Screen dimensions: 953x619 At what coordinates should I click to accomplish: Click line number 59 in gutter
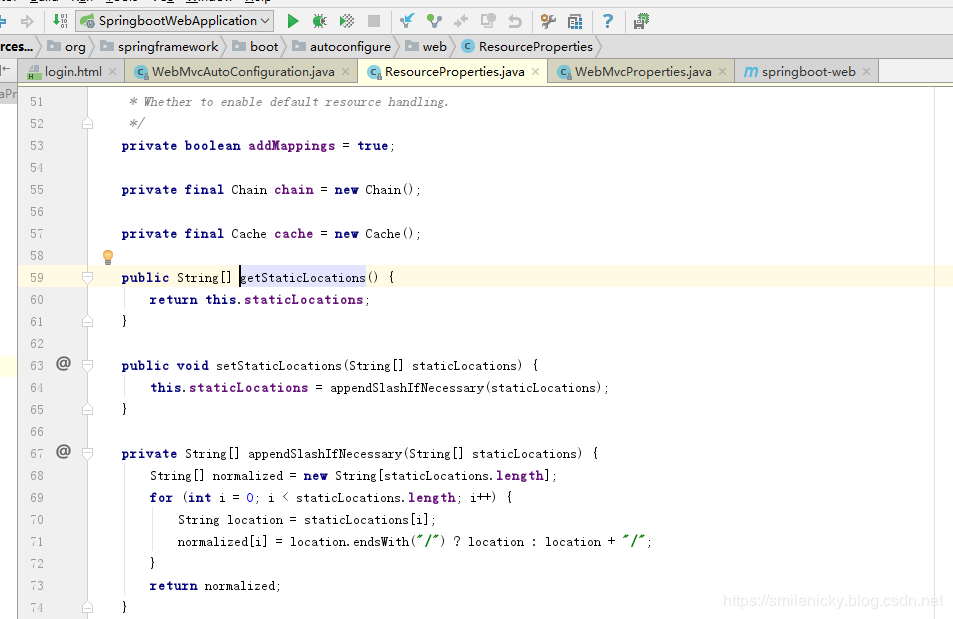coord(37,278)
